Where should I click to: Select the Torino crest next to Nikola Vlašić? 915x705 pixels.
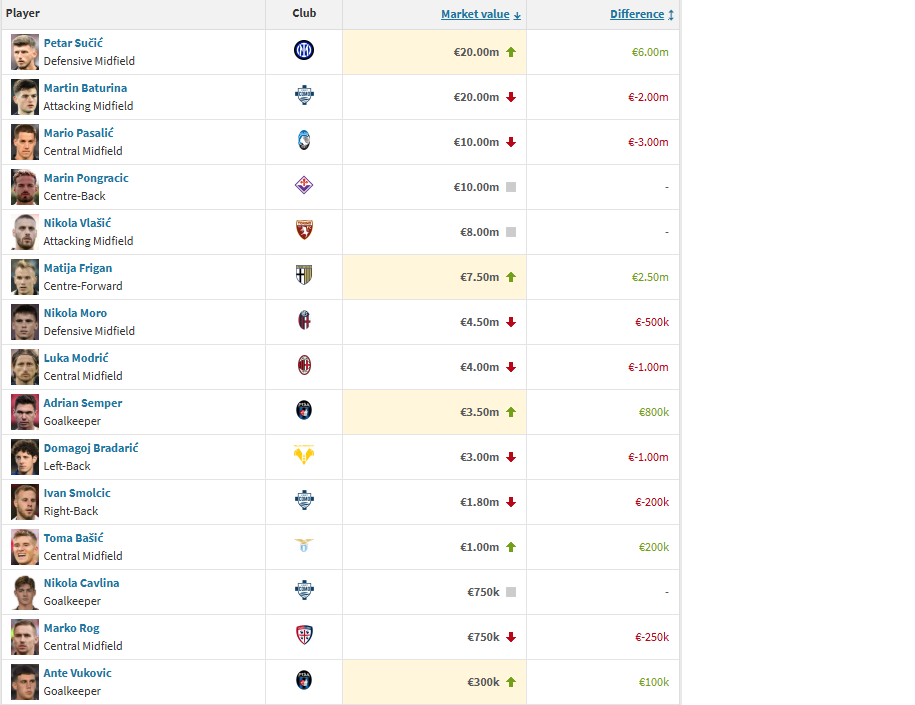304,231
